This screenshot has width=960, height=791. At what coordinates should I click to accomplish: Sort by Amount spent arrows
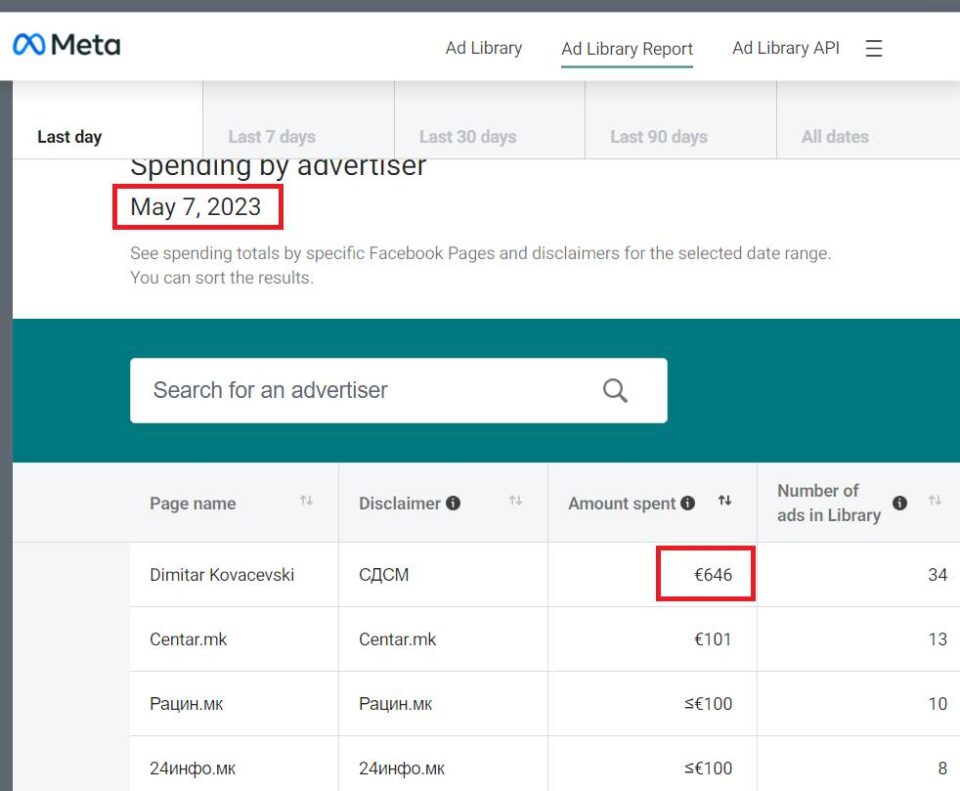click(x=724, y=501)
